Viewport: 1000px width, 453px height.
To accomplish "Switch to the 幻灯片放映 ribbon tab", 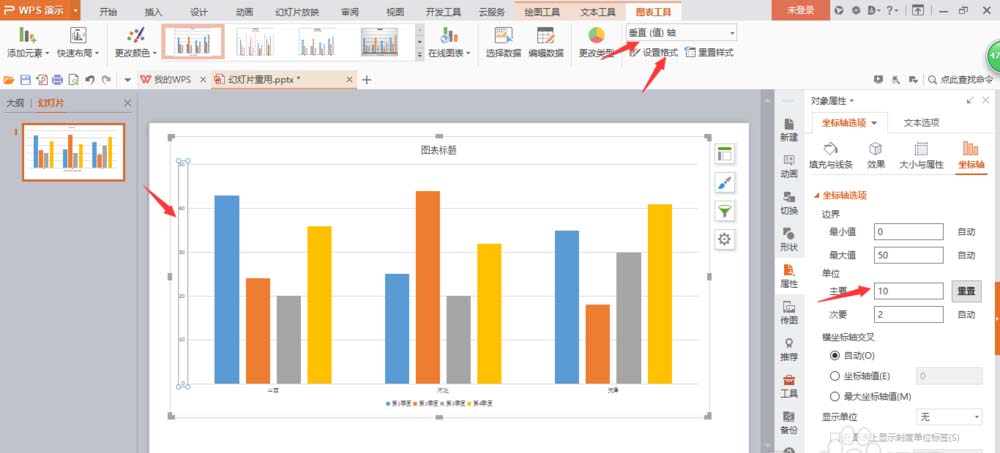I will click(x=297, y=11).
